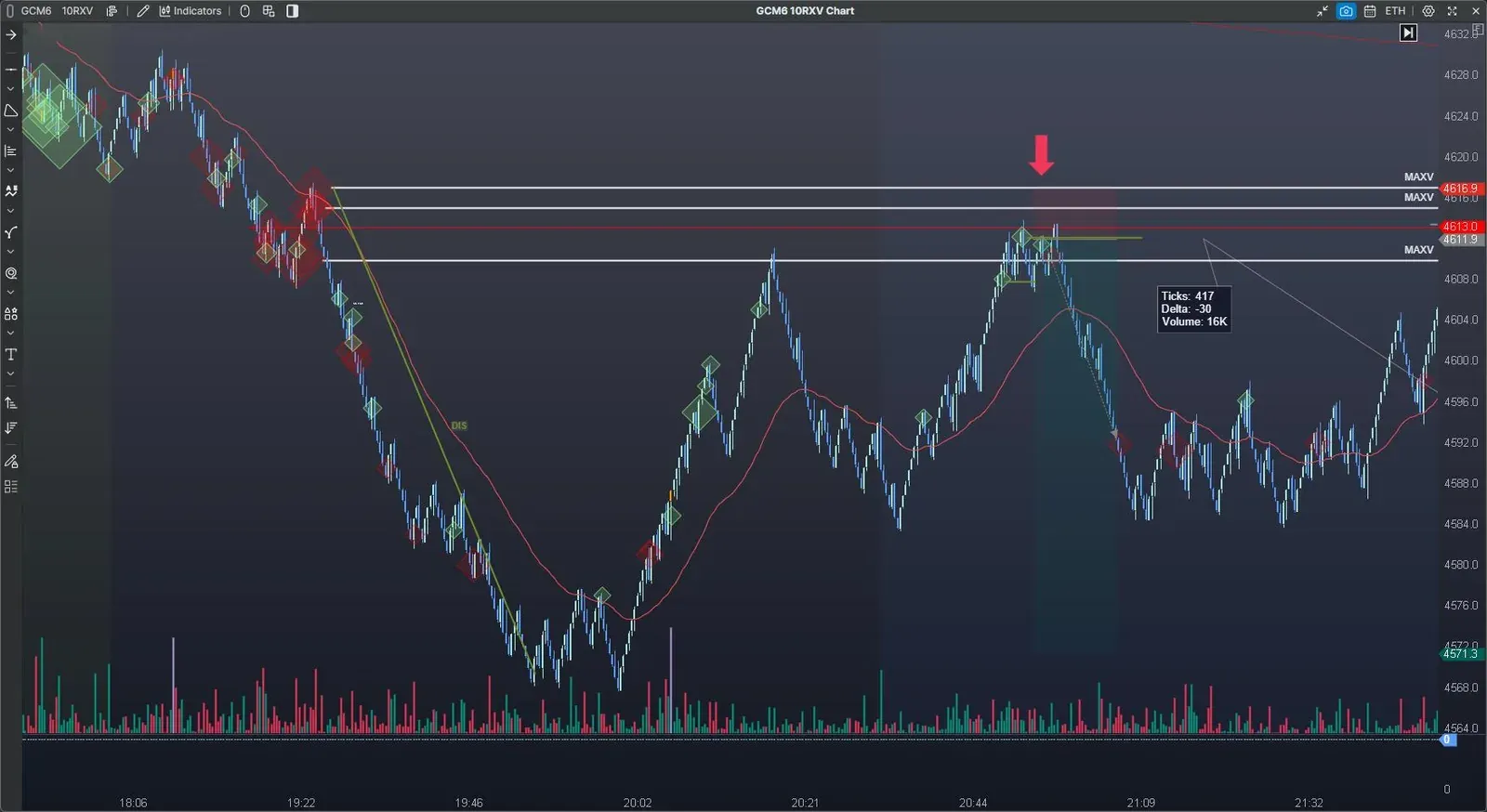Image resolution: width=1487 pixels, height=812 pixels.
Task: Open the calendar date picker icon
Action: coord(1370,11)
